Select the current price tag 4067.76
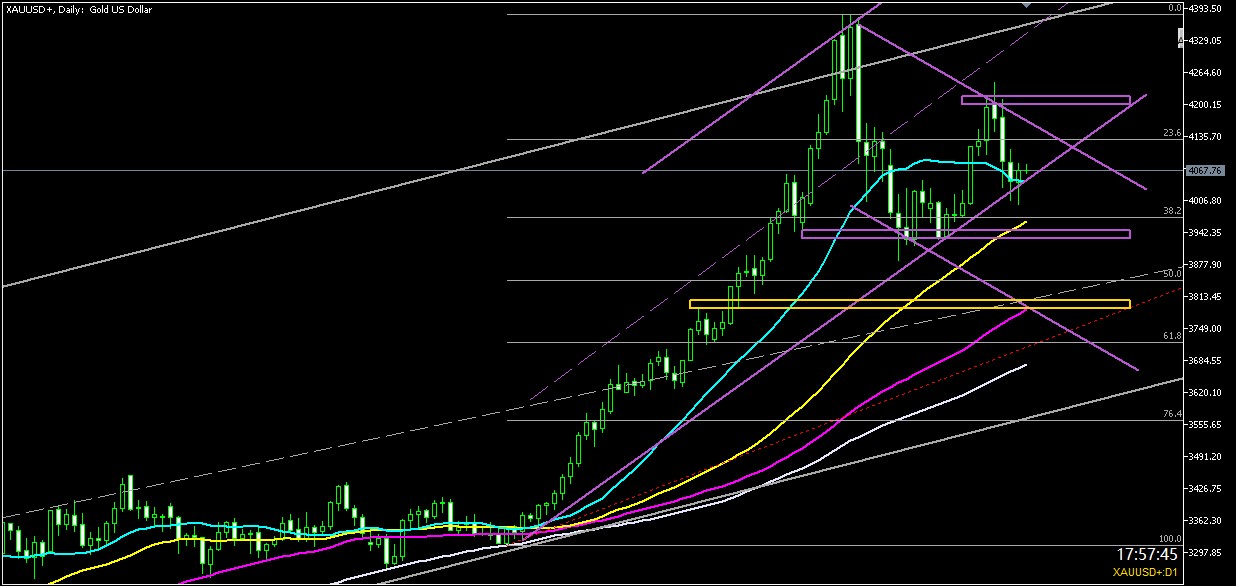This screenshot has height=586, width=1236. click(x=1206, y=170)
